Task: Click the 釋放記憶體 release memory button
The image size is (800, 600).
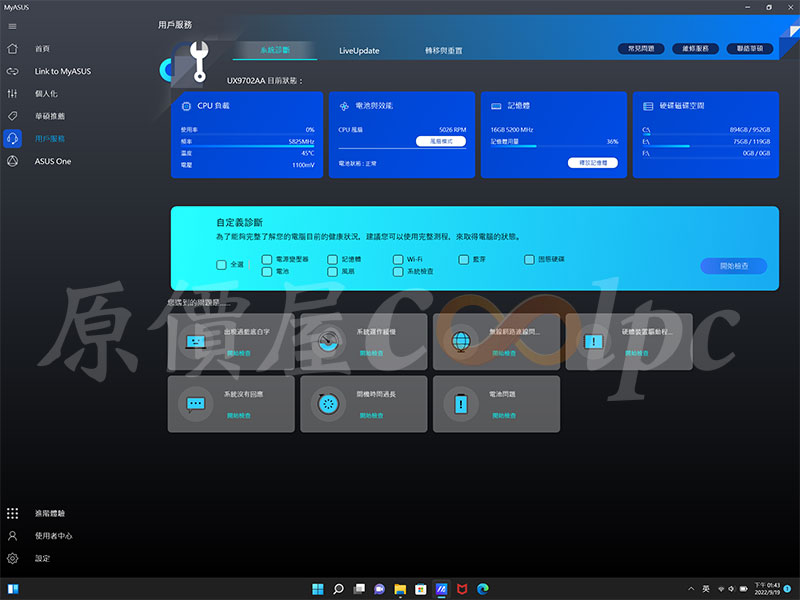Action: 593,163
